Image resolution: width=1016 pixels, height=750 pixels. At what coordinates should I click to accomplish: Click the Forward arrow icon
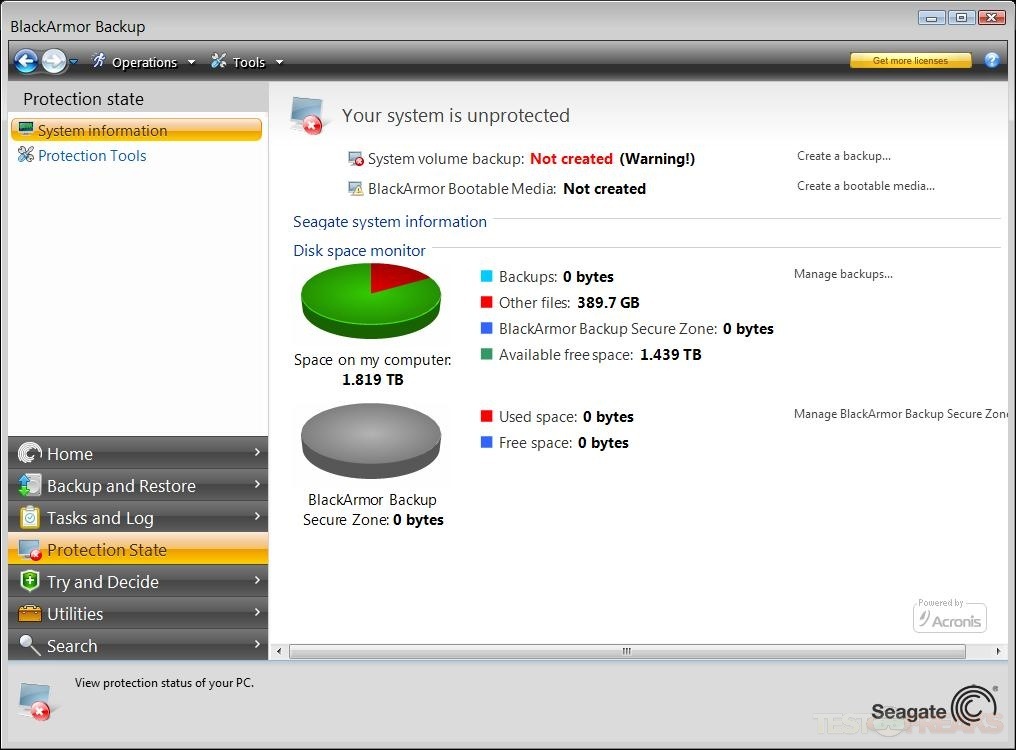[54, 61]
